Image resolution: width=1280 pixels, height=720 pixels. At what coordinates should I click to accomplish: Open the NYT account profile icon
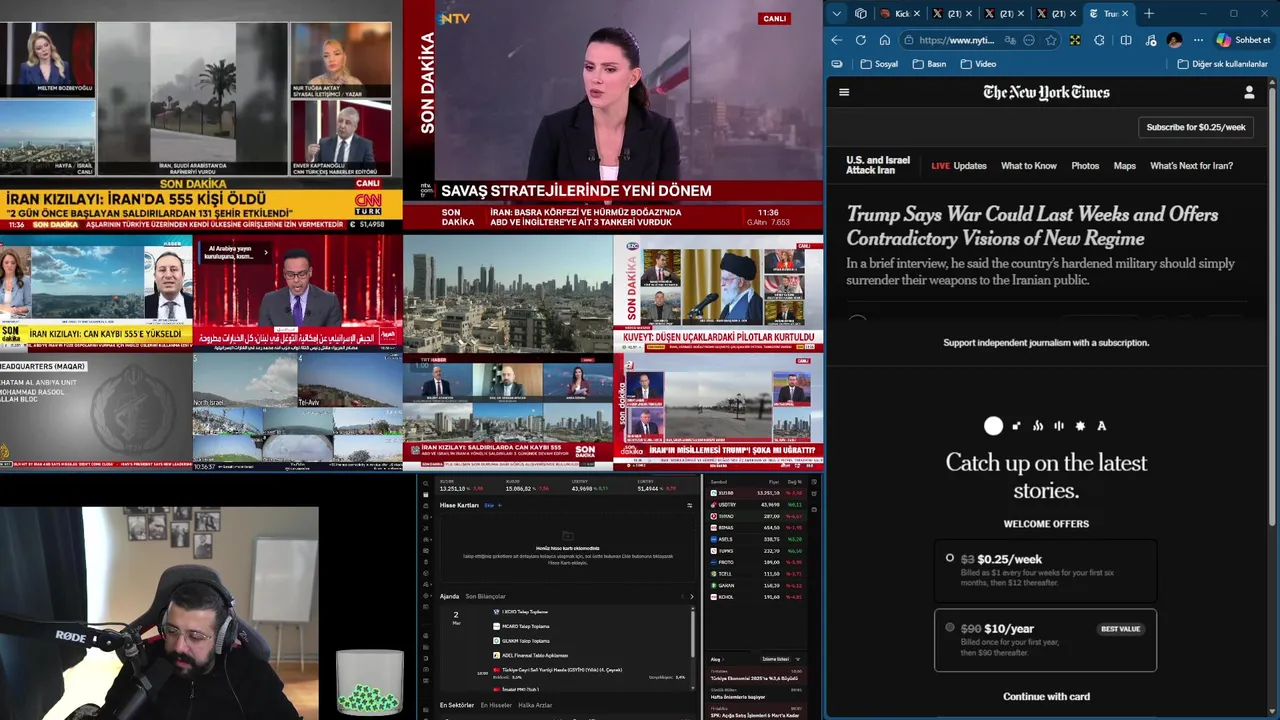point(1249,92)
